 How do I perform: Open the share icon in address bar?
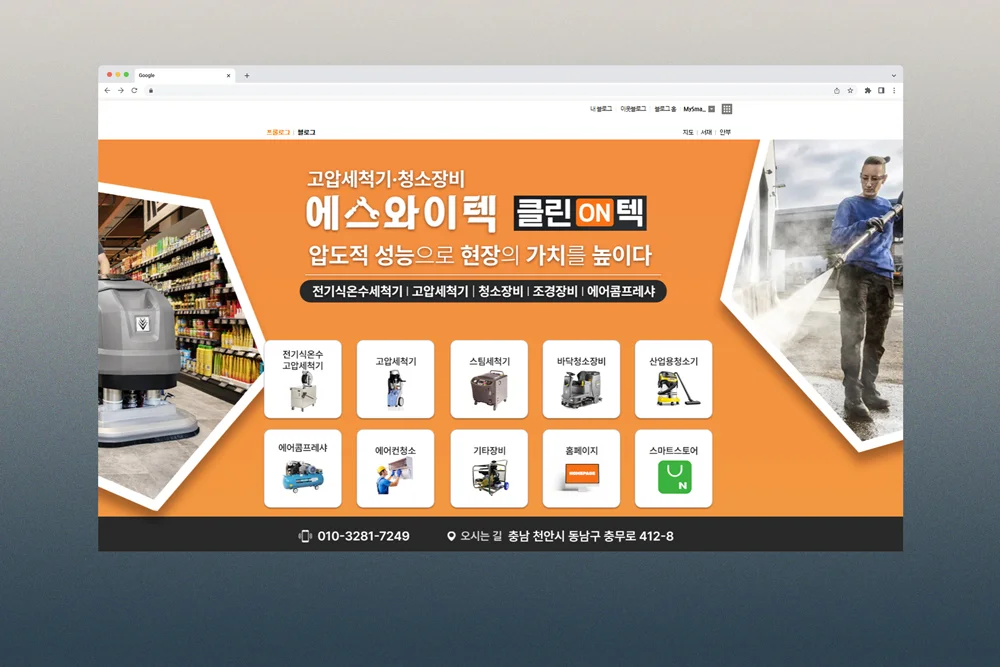(x=837, y=91)
